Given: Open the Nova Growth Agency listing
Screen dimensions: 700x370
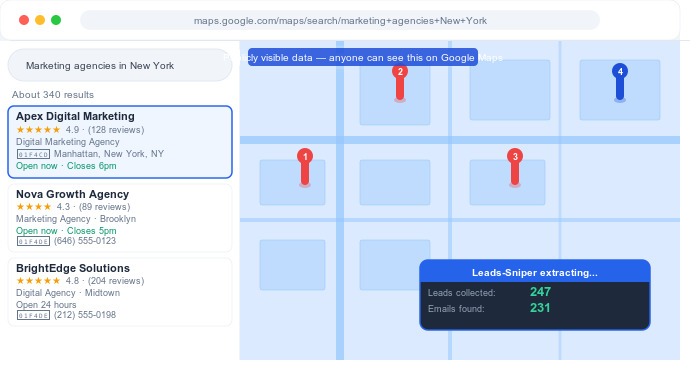Looking at the screenshot, I should 120,218.
